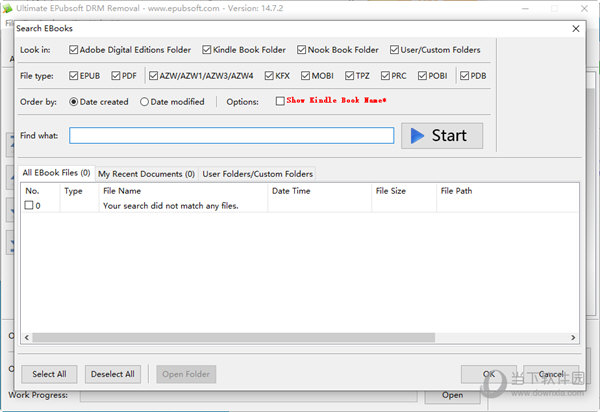Enable Show Kindle Book Name option
Image resolution: width=600 pixels, height=412 pixels.
coord(280,101)
